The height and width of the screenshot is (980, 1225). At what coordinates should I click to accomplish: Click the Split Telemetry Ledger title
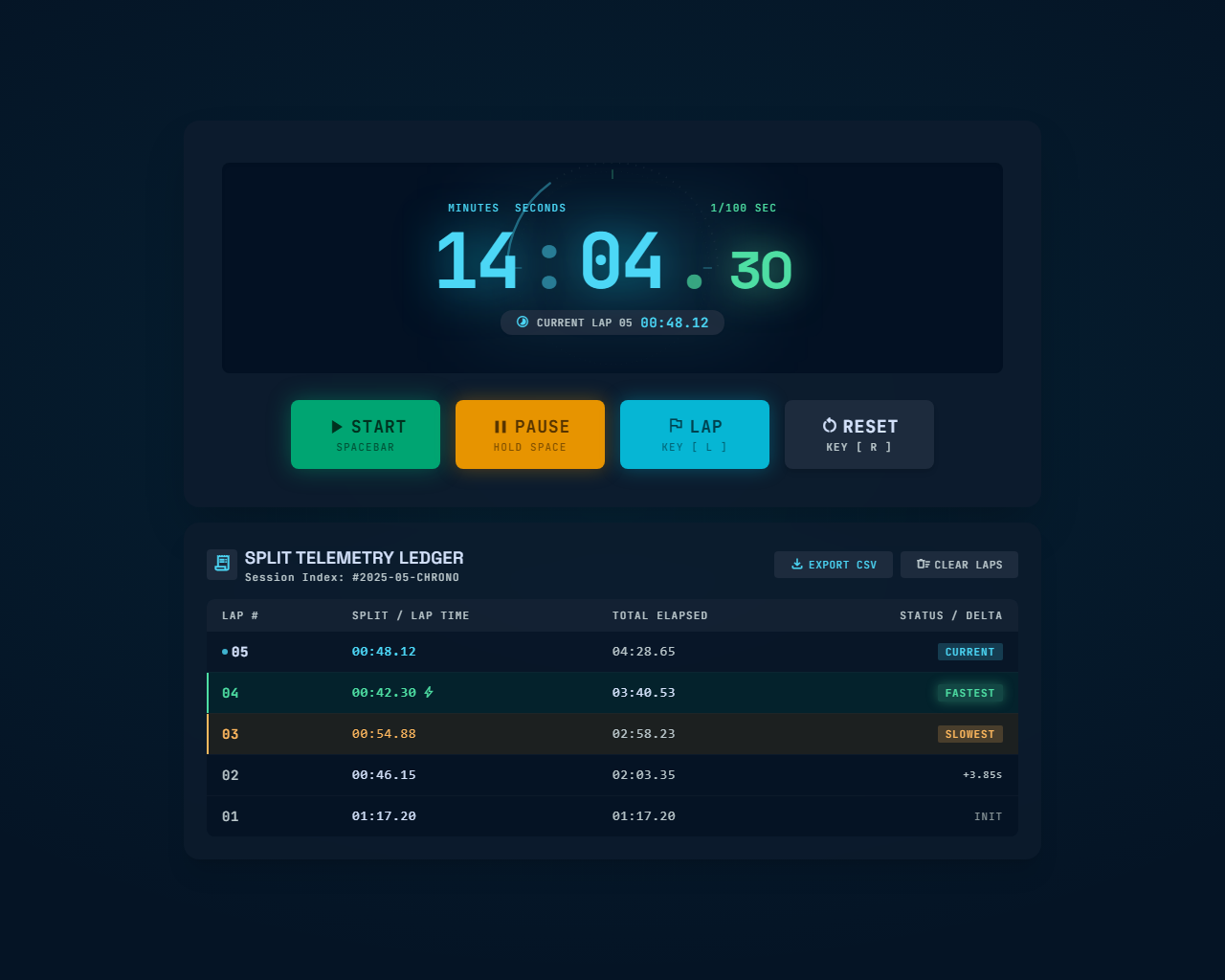[x=354, y=558]
